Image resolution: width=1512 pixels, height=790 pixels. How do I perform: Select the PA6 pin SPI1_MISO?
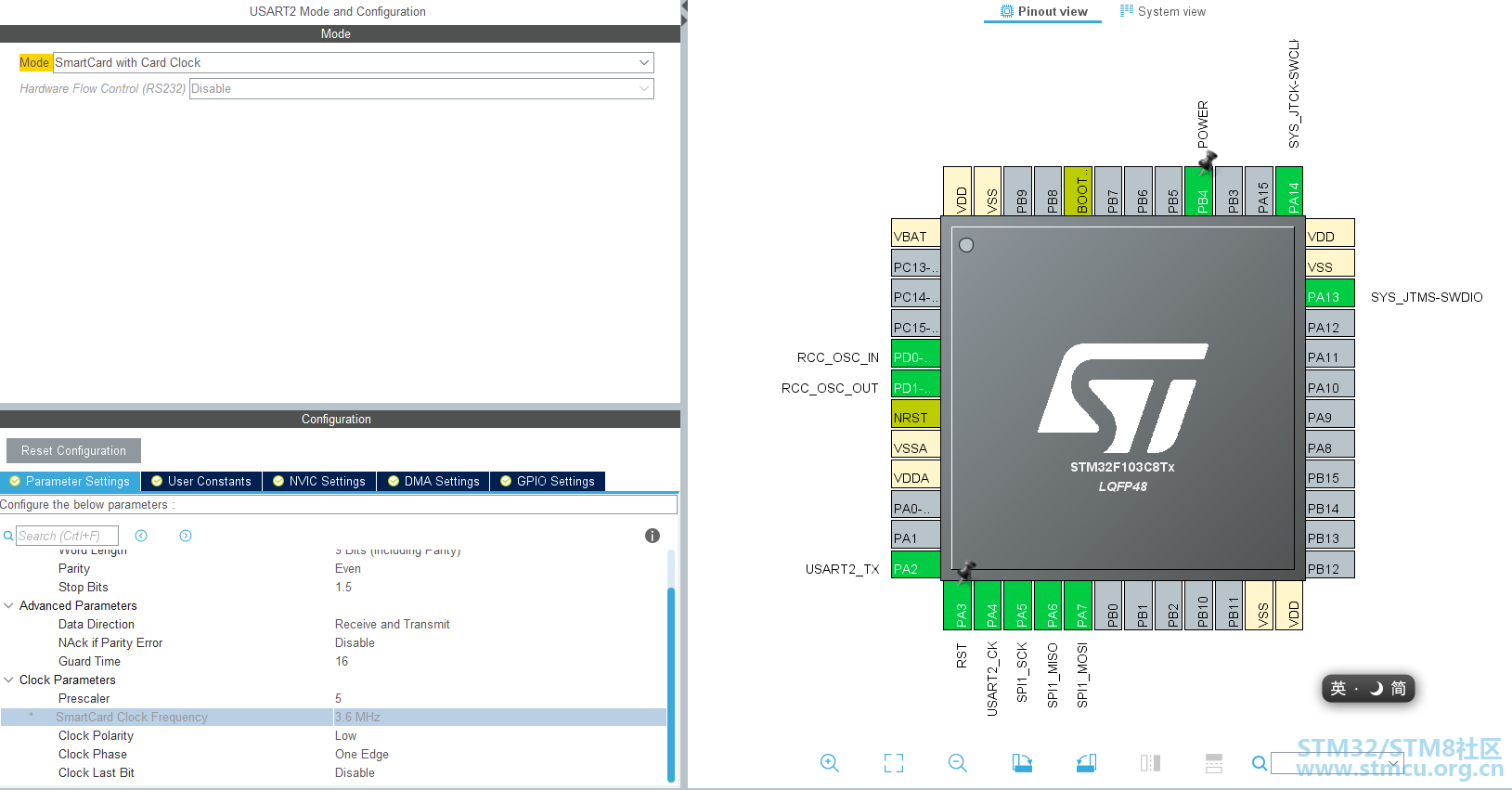coord(1048,605)
